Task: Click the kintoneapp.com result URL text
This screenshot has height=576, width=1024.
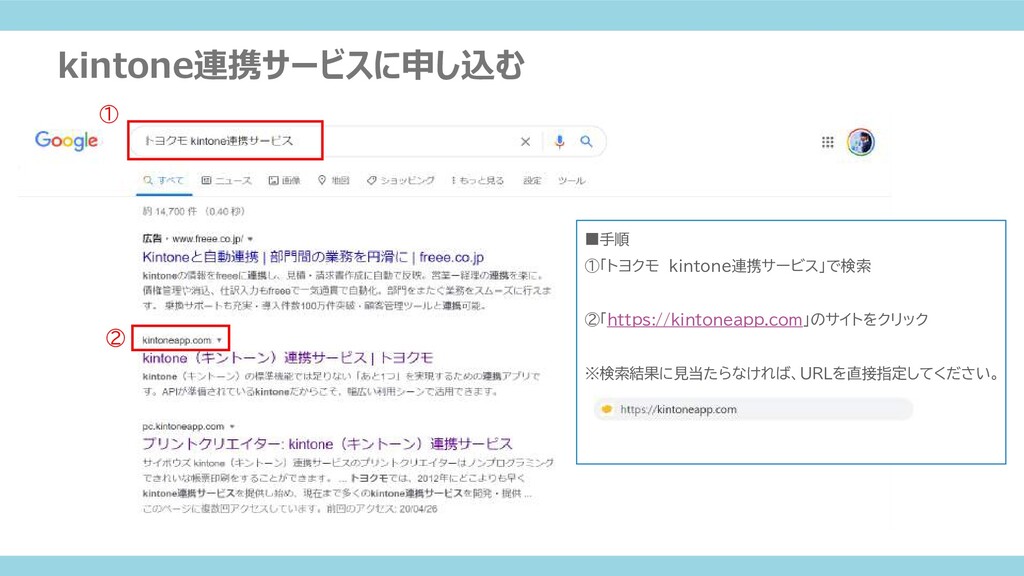Action: coord(176,340)
